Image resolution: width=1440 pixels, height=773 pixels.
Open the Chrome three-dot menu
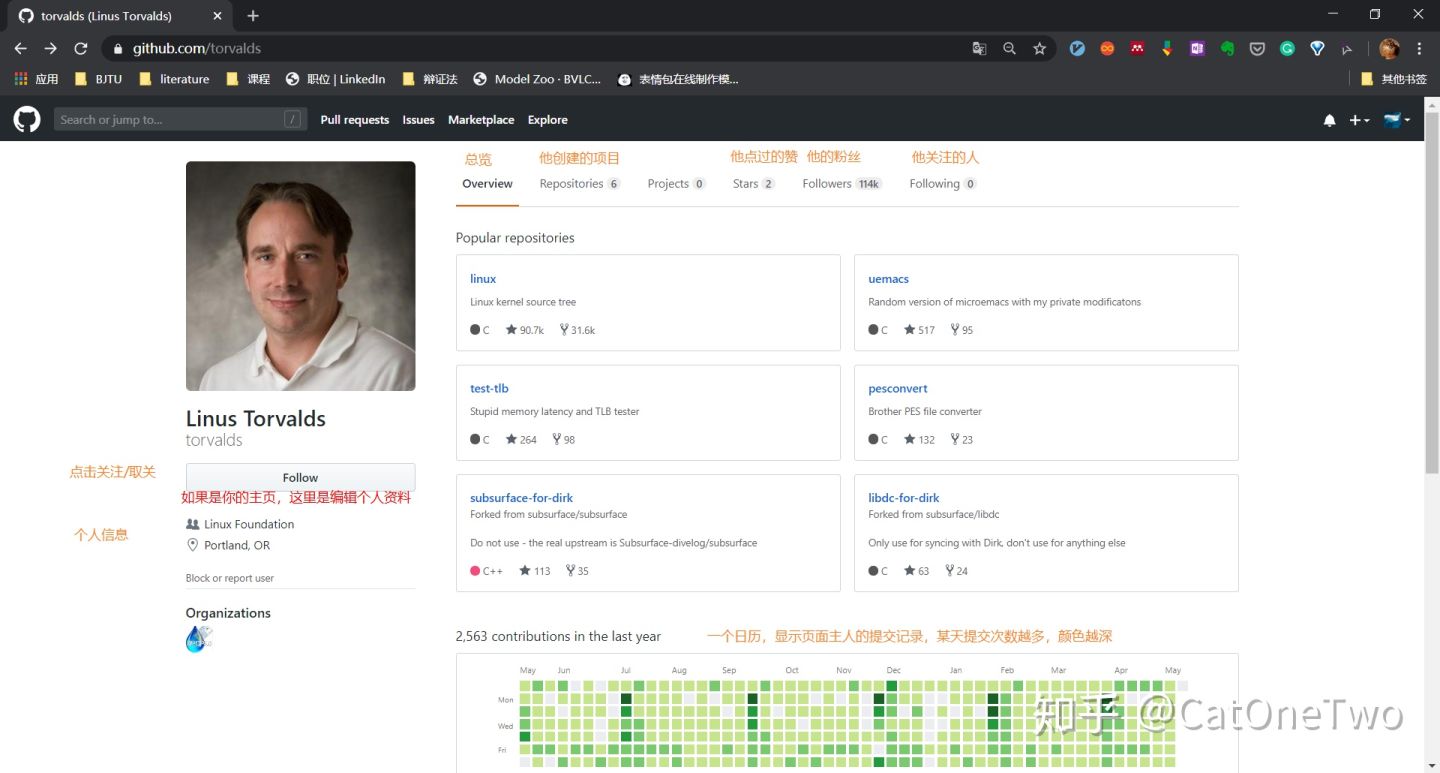1419,48
